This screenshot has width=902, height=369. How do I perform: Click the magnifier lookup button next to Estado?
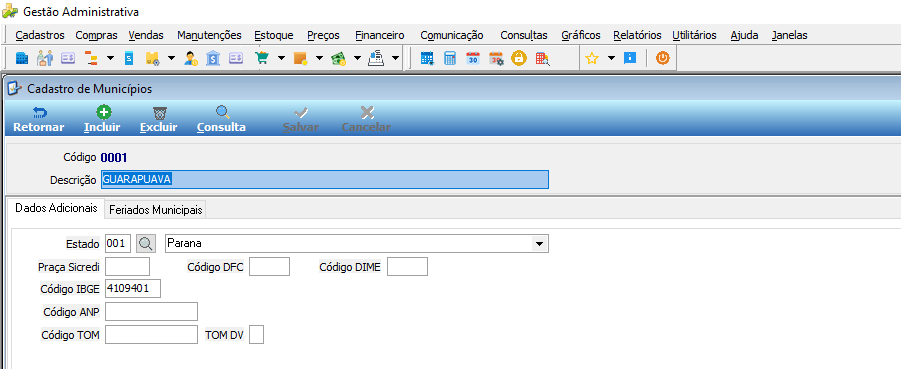point(146,244)
